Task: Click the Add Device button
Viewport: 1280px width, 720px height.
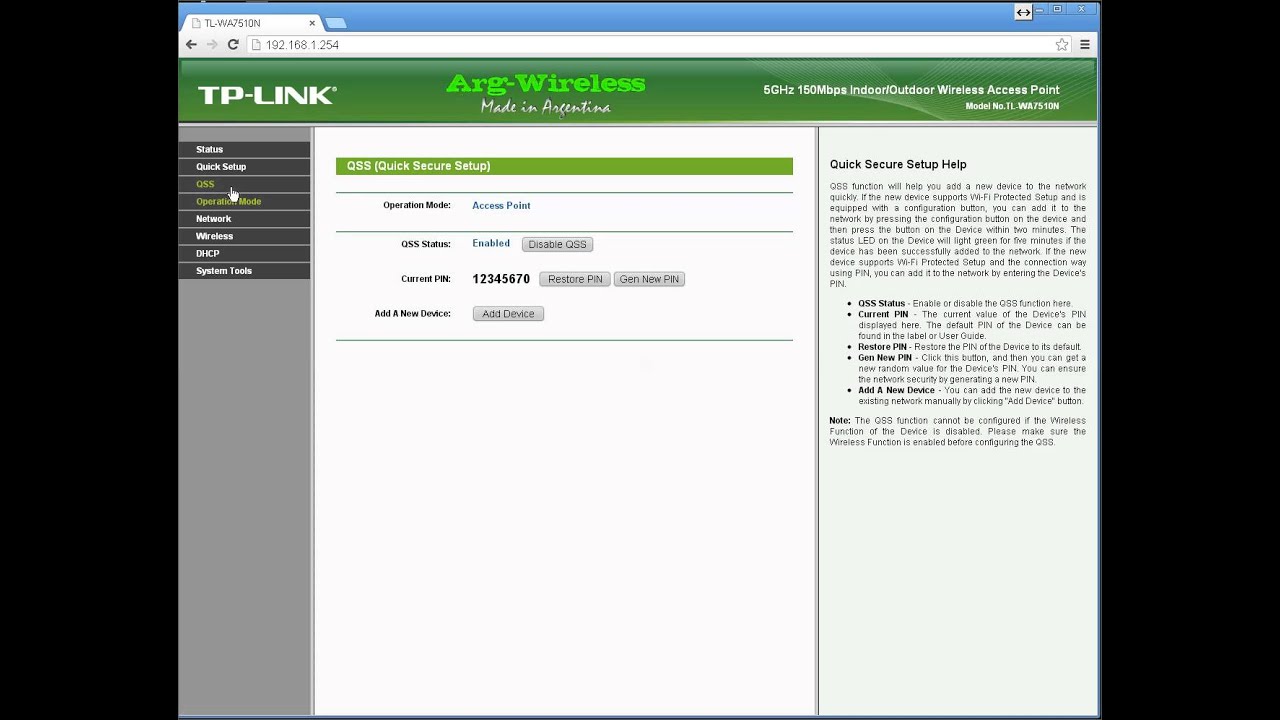Action: [508, 314]
